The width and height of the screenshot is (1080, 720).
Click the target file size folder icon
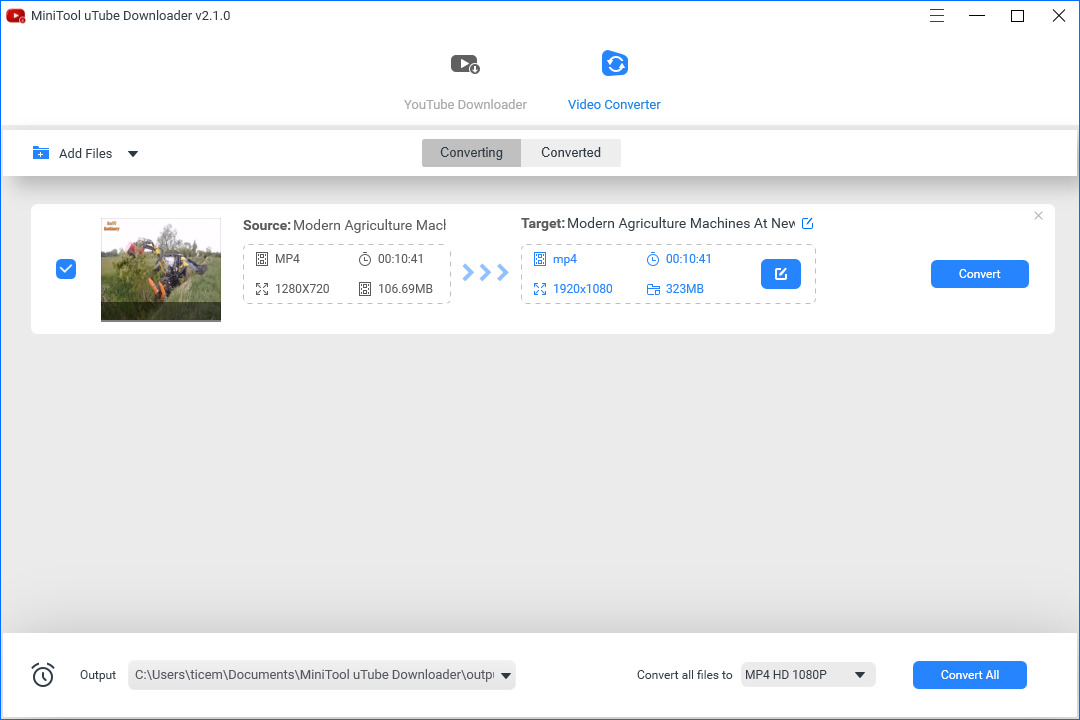[x=653, y=289]
